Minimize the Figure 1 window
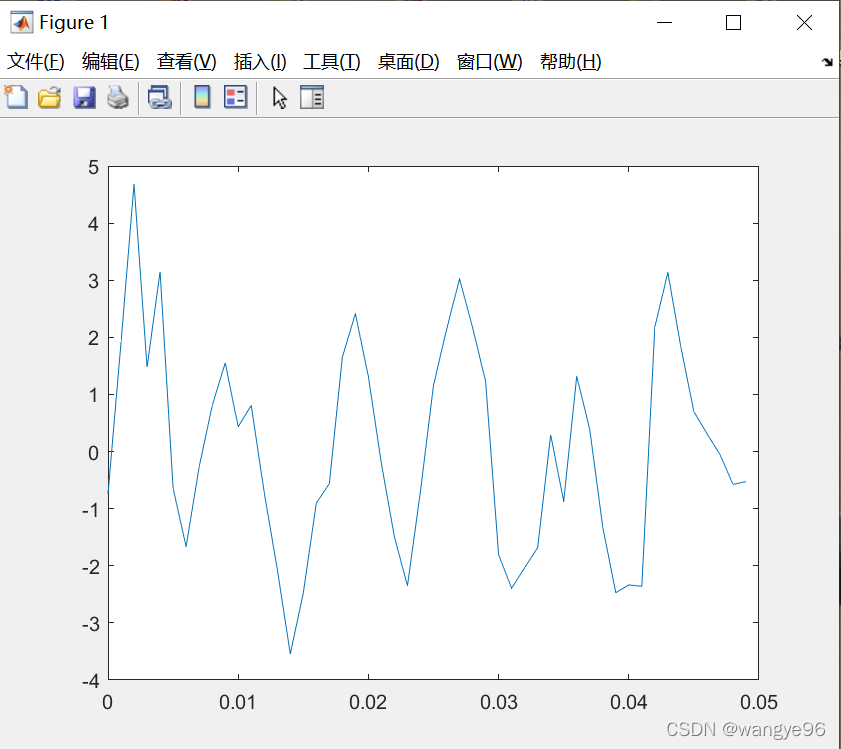The image size is (841, 749). [665, 23]
